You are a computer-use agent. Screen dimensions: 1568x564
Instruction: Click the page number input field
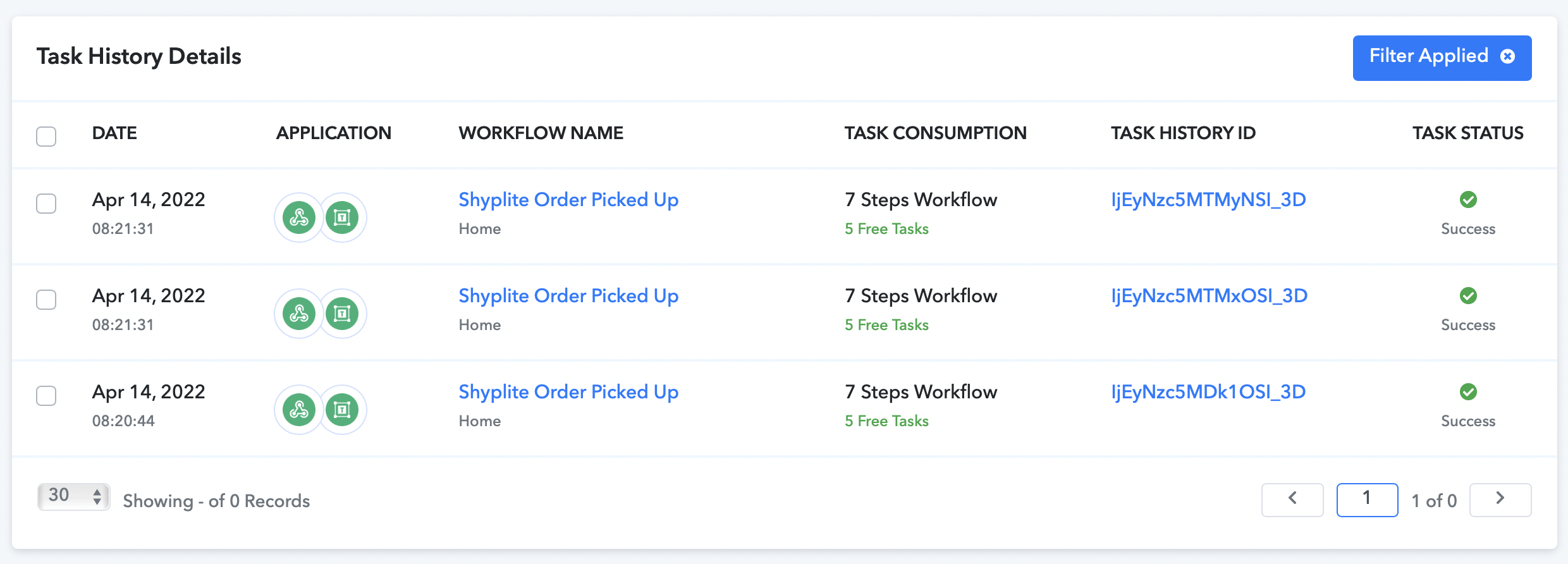(x=1367, y=500)
